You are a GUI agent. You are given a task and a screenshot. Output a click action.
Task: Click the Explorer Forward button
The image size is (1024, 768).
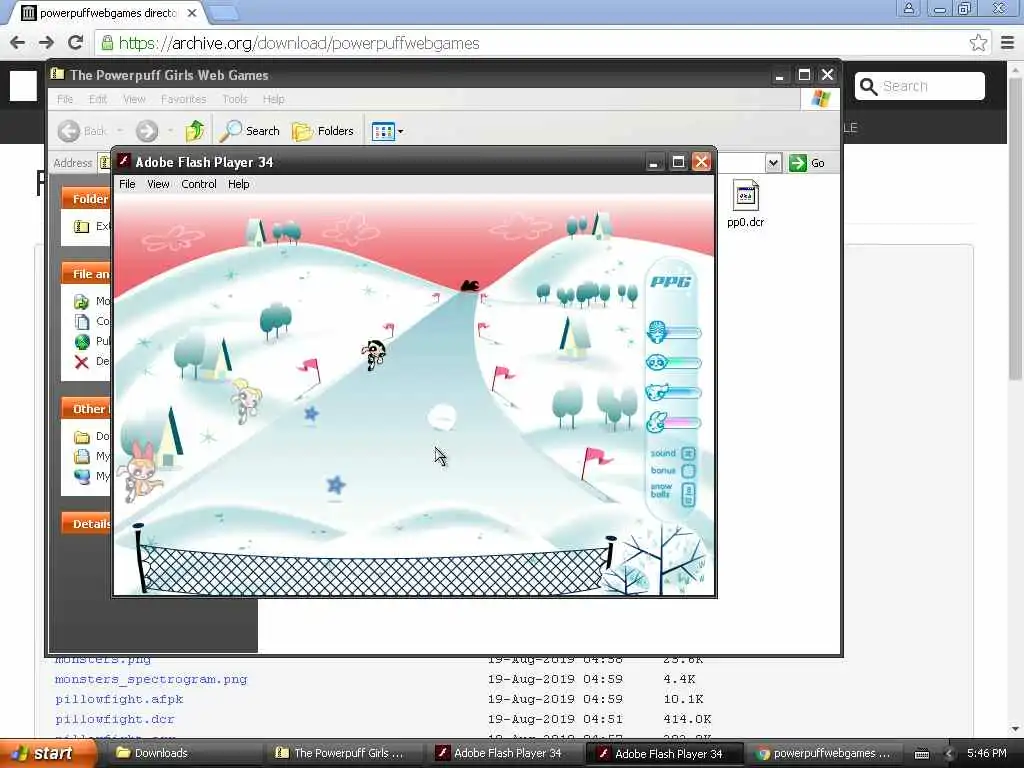(x=147, y=131)
